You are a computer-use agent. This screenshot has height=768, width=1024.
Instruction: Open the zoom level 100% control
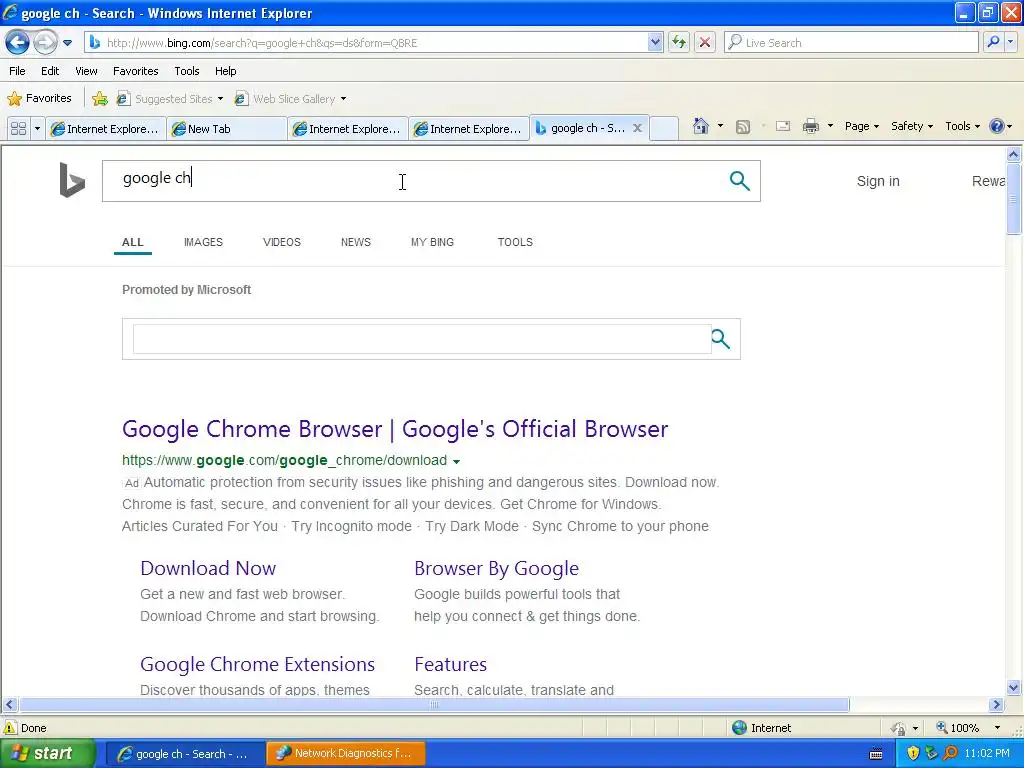click(968, 728)
